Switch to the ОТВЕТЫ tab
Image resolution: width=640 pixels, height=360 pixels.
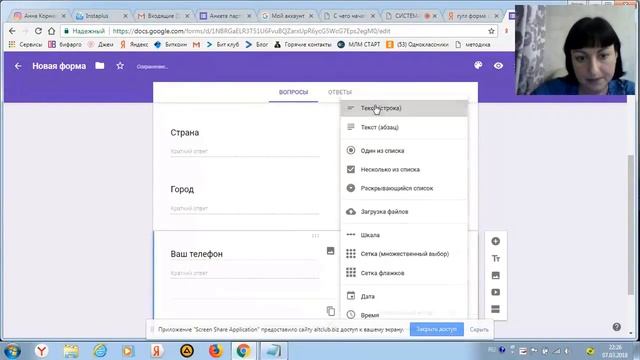point(340,92)
